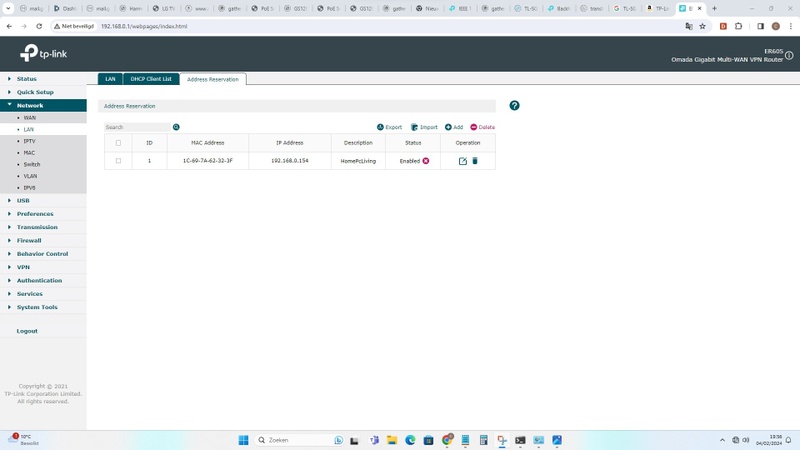Switch to the DHCP Client List tab
The width and height of the screenshot is (800, 450).
[x=151, y=79]
